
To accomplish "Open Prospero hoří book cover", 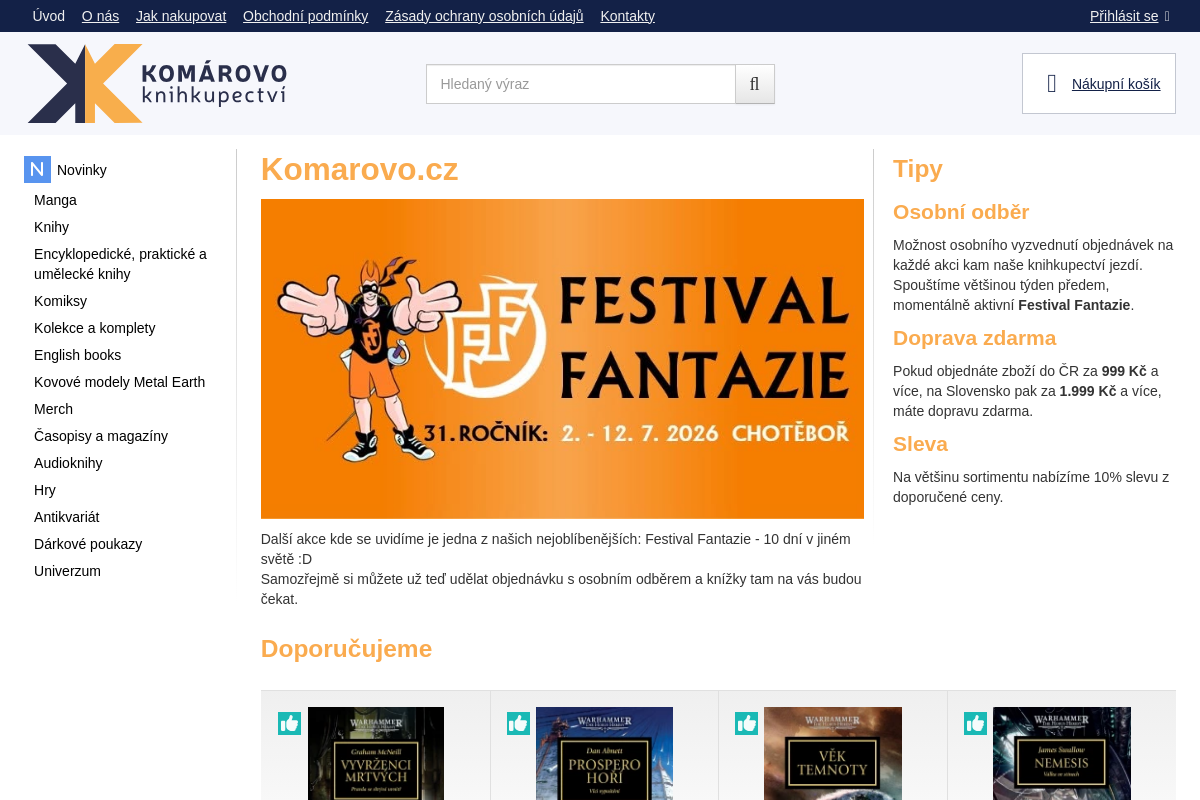I will click(604, 753).
